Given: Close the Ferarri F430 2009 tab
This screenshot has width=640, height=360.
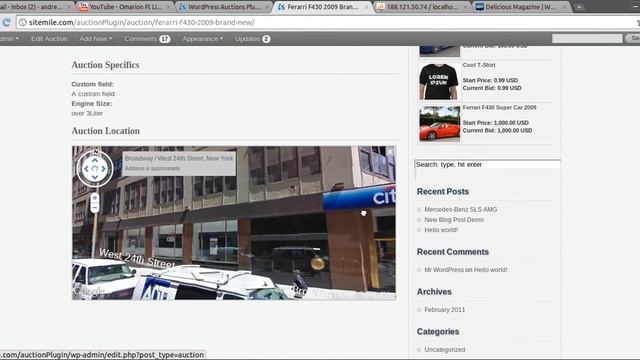Looking at the screenshot, I should 366,7.
